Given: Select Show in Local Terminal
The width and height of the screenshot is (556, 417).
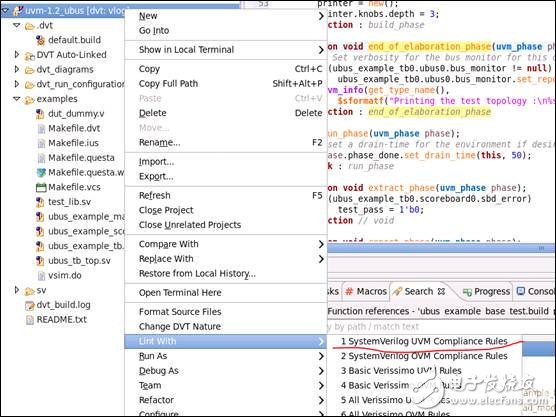Looking at the screenshot, I should click(226, 50).
